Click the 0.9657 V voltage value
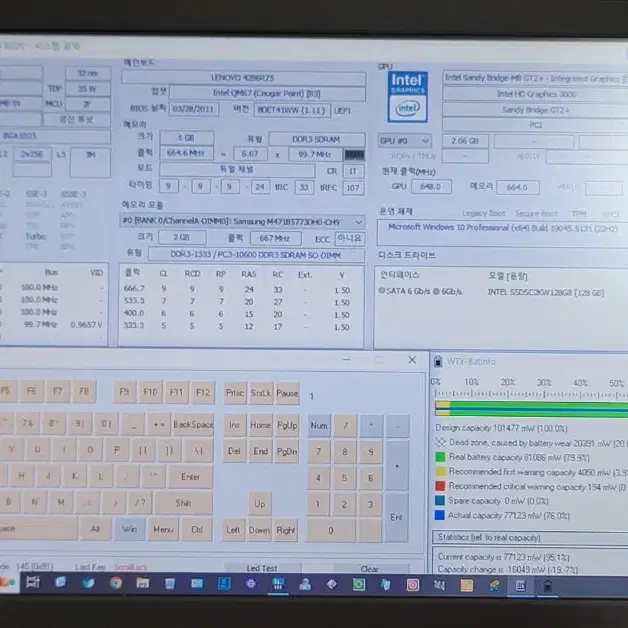The width and height of the screenshot is (628, 628). pos(87,324)
